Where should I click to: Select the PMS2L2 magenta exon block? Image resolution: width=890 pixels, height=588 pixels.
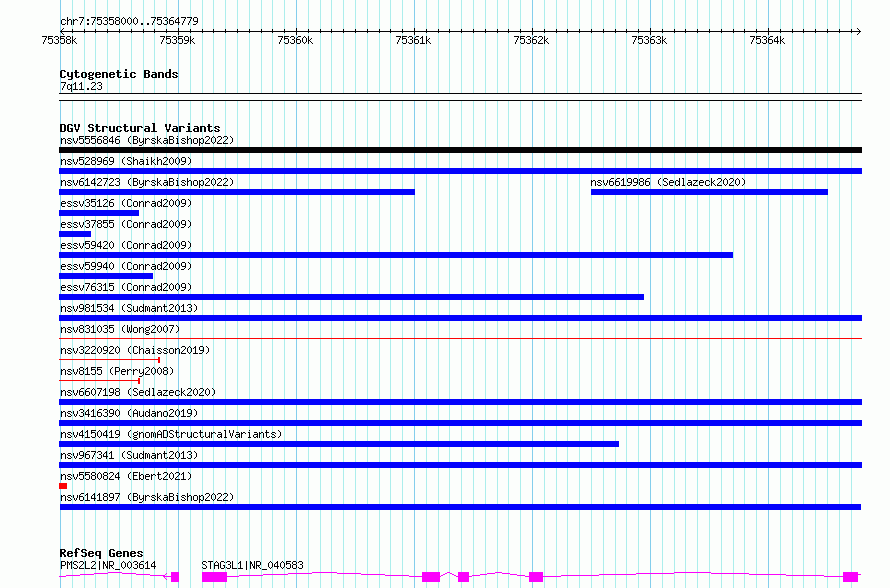[175, 577]
